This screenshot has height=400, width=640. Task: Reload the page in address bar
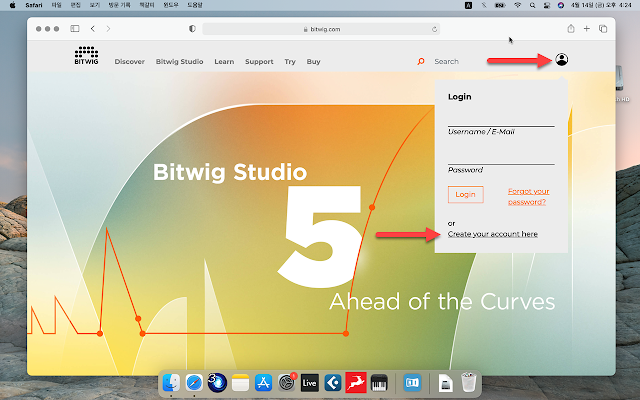pyautogui.click(x=434, y=29)
